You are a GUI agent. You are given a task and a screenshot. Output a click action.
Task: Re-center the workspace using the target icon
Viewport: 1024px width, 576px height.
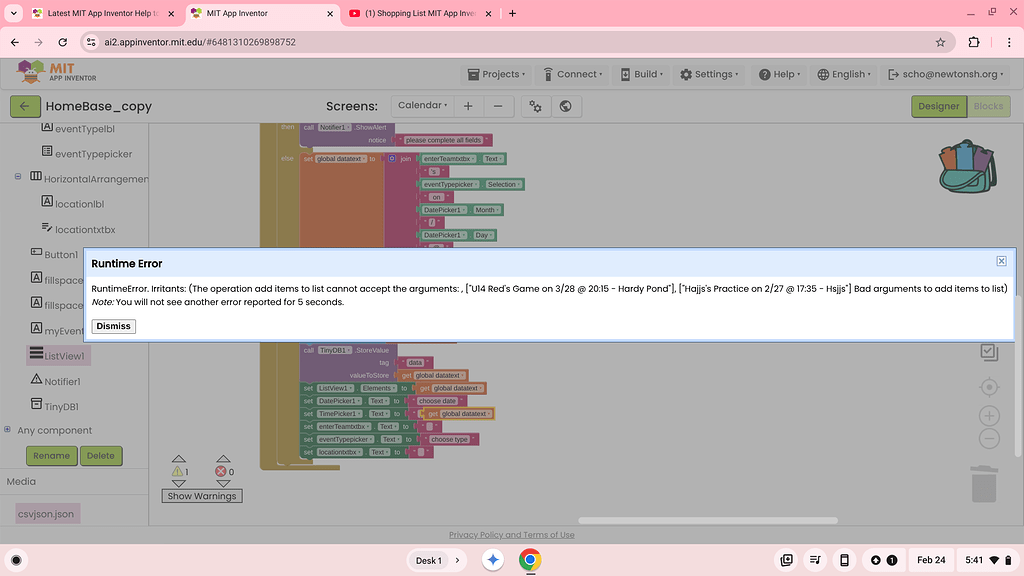click(x=989, y=387)
